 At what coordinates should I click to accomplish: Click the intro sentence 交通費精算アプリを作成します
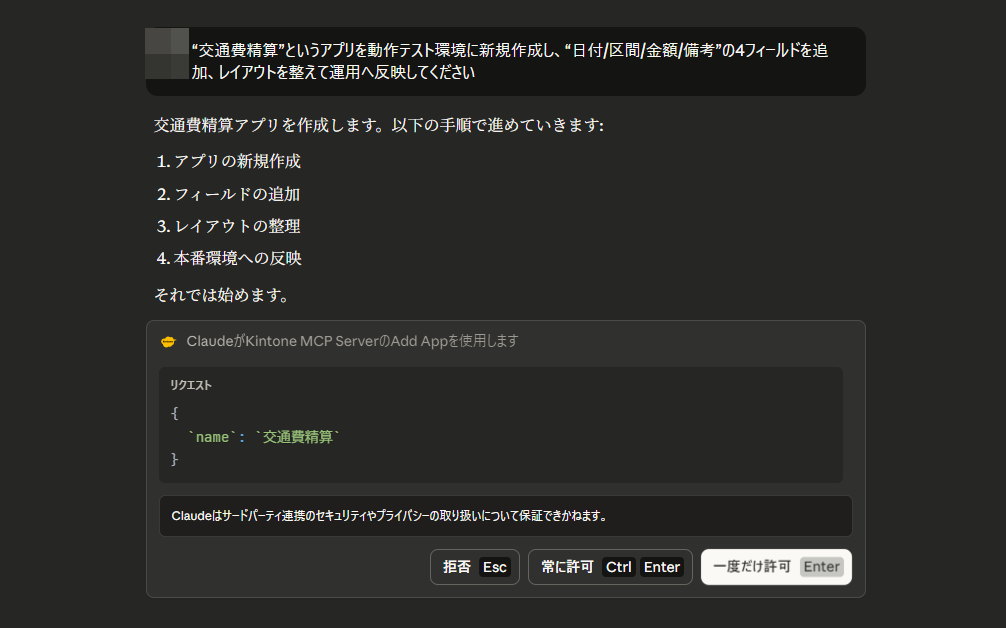(x=379, y=126)
